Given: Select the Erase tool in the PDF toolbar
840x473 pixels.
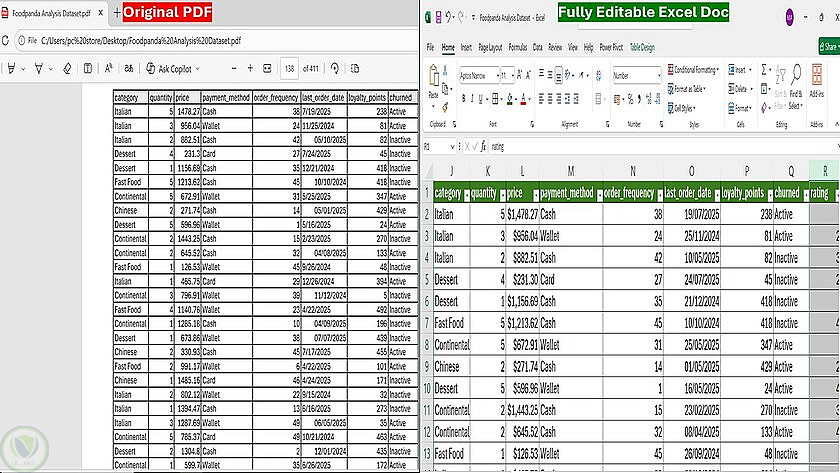Looking at the screenshot, I should click(67, 69).
